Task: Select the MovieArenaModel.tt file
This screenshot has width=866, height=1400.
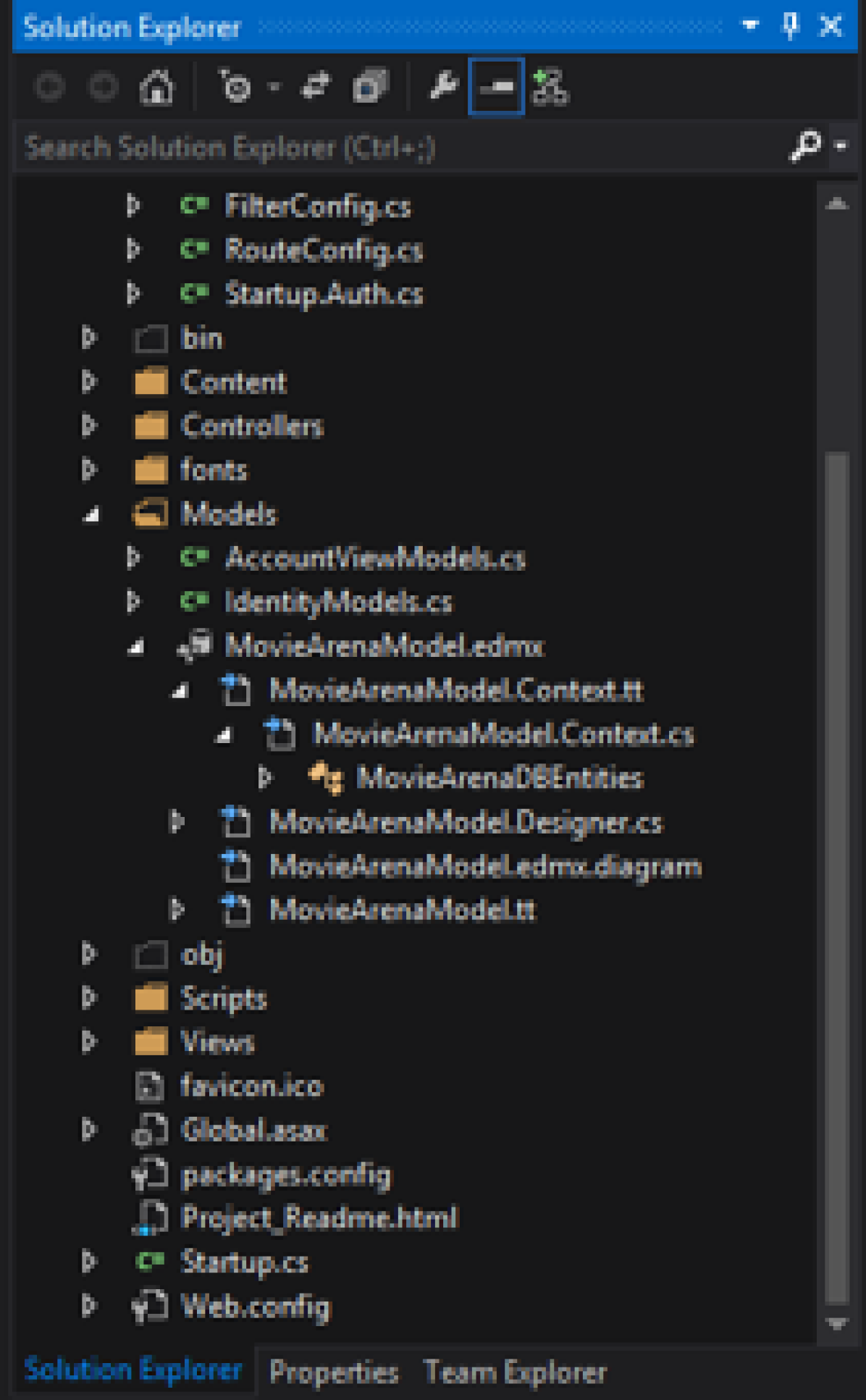Action: point(403,910)
